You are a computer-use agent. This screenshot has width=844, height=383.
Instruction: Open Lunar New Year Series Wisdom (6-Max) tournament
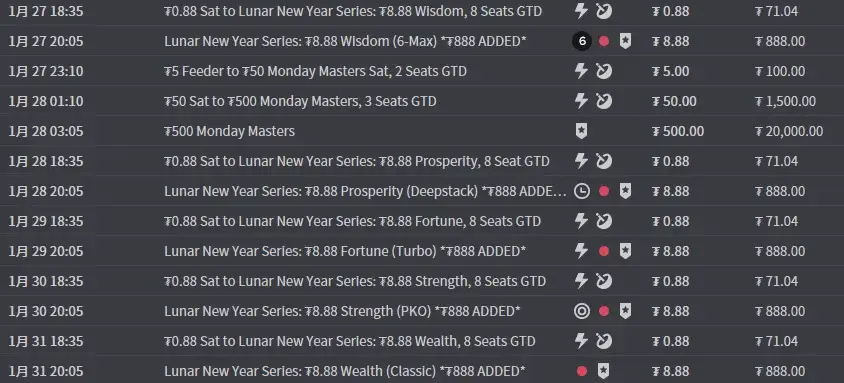tap(345, 41)
